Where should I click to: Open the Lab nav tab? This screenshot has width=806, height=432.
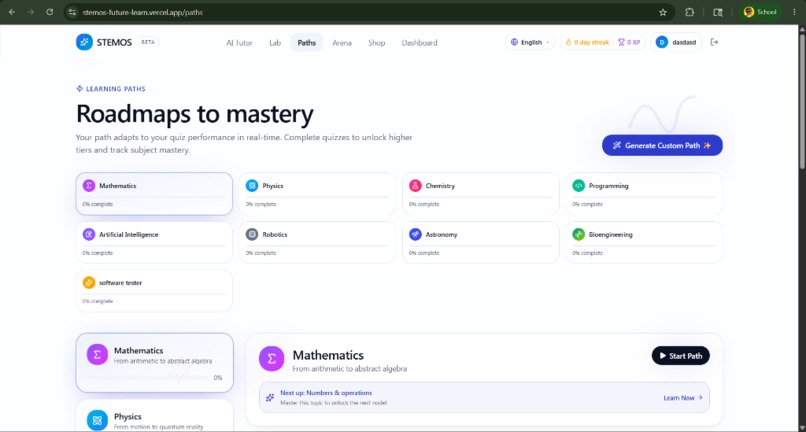(x=275, y=43)
